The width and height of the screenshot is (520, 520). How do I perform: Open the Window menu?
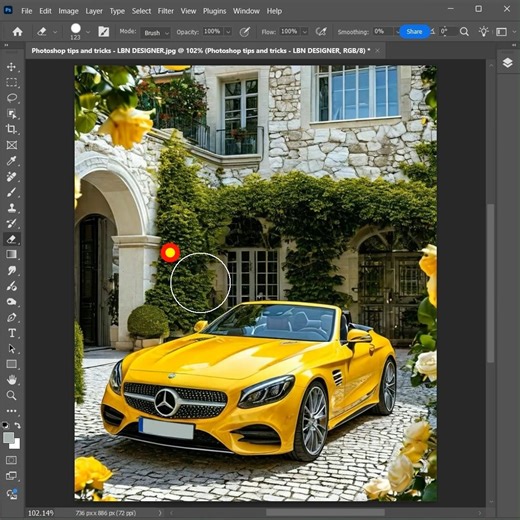click(246, 11)
